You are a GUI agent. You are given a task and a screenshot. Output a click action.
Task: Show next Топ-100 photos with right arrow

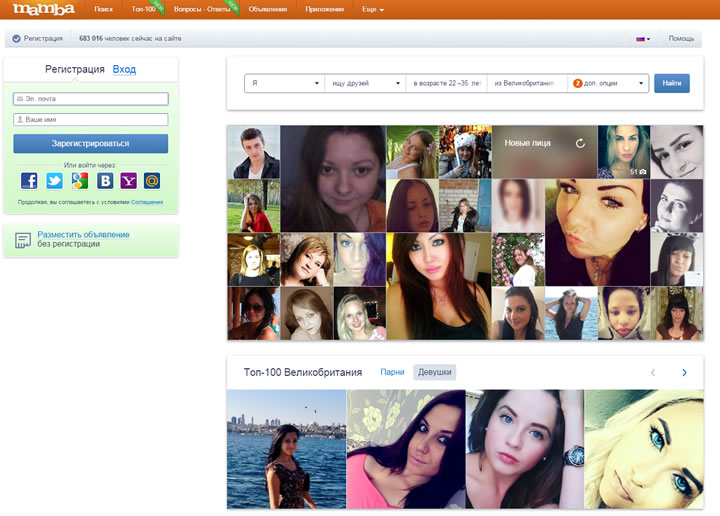684,372
